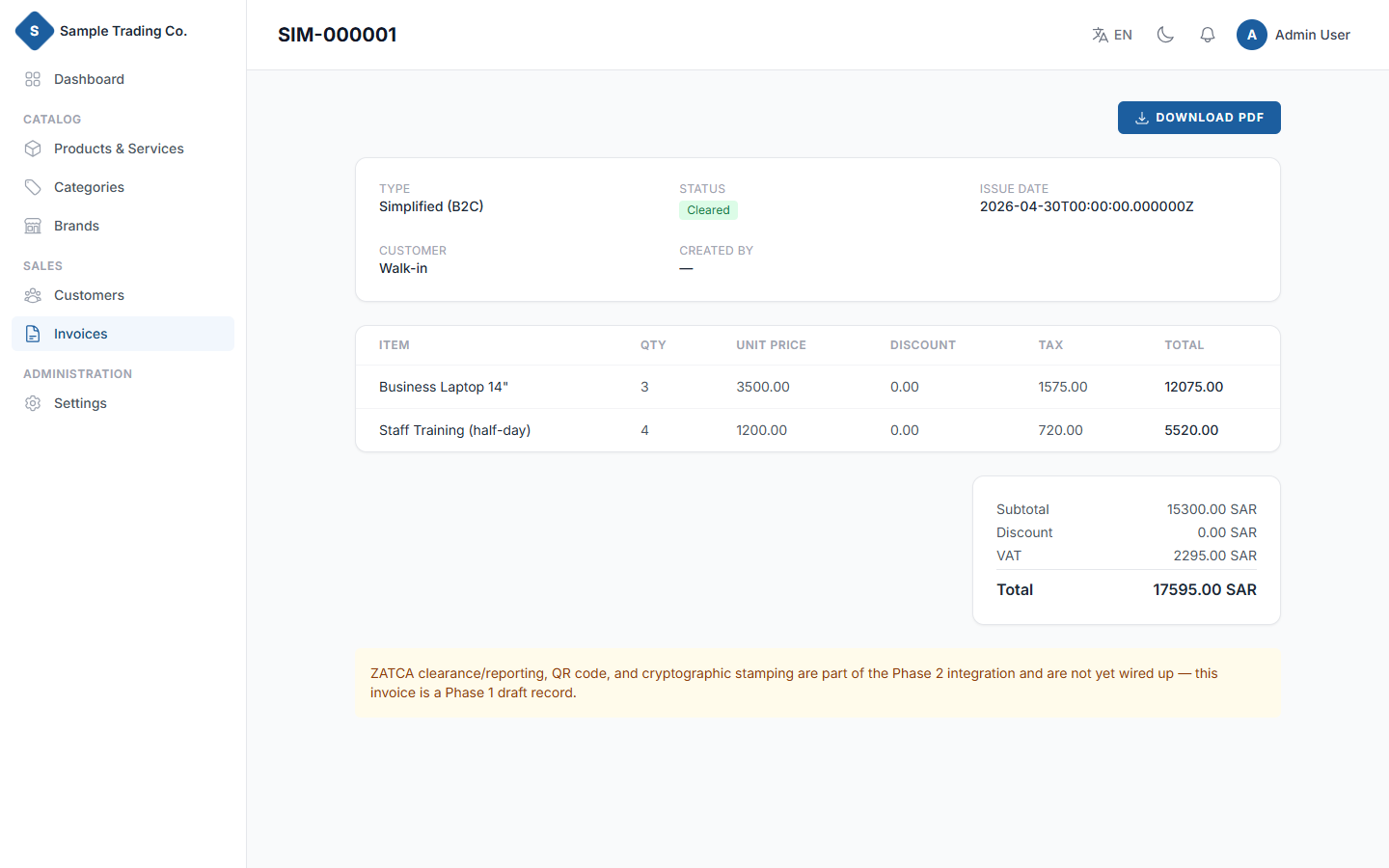Select the Staff Training (half-day) item row
Screen dimensions: 1389x868
818,430
